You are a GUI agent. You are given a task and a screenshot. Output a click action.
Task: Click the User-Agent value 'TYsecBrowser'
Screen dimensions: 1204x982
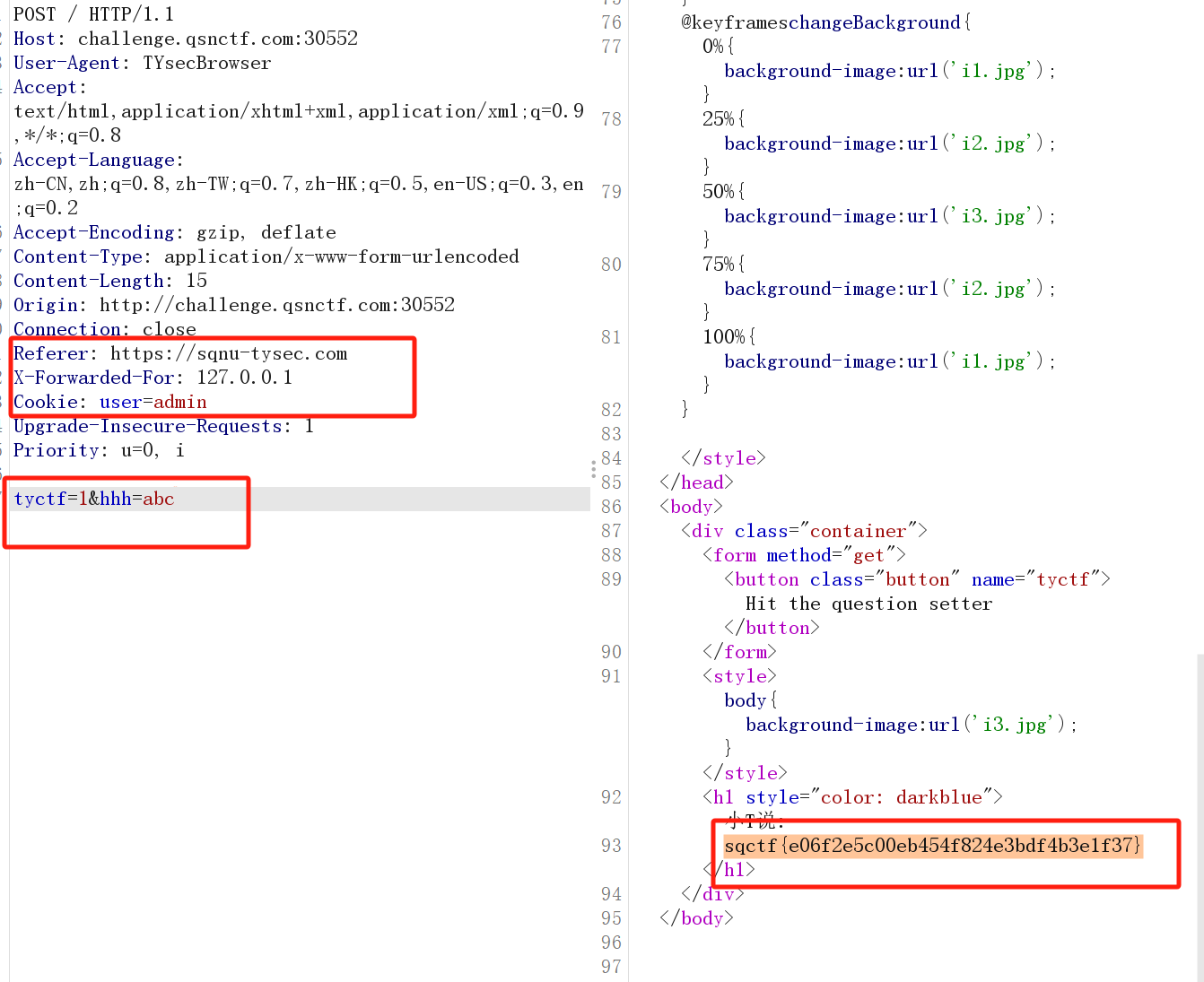tap(207, 63)
